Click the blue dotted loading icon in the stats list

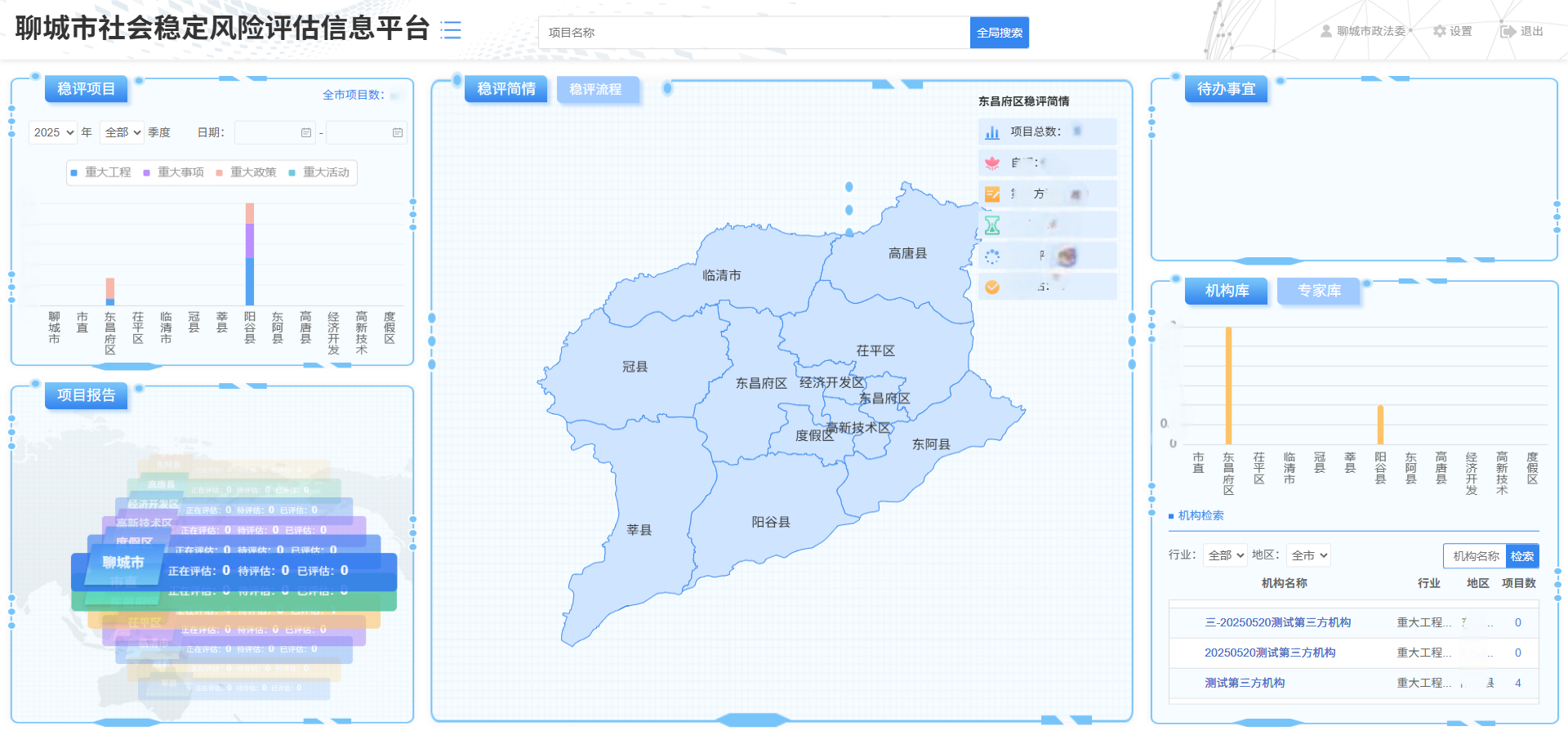pyautogui.click(x=993, y=256)
